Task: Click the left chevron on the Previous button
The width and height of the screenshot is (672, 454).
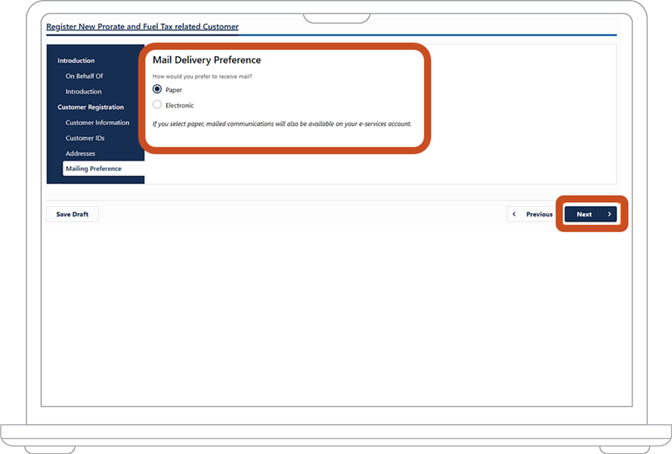Action: 514,214
